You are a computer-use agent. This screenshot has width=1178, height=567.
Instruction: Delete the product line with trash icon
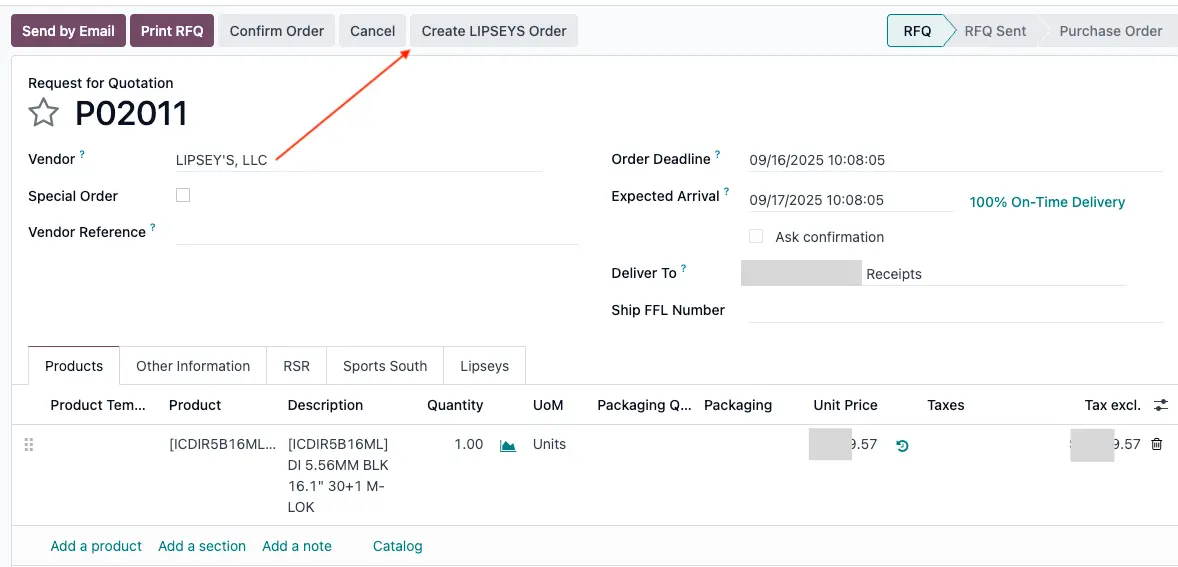[1157, 445]
